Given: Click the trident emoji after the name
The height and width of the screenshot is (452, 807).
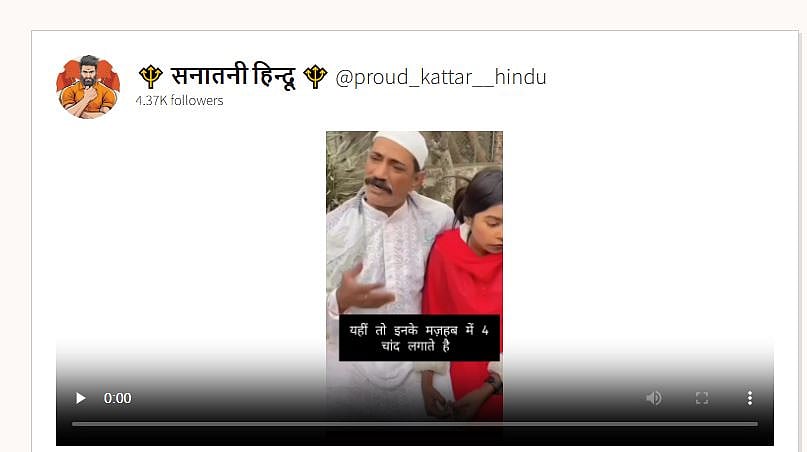Looking at the screenshot, I should tap(315, 77).
